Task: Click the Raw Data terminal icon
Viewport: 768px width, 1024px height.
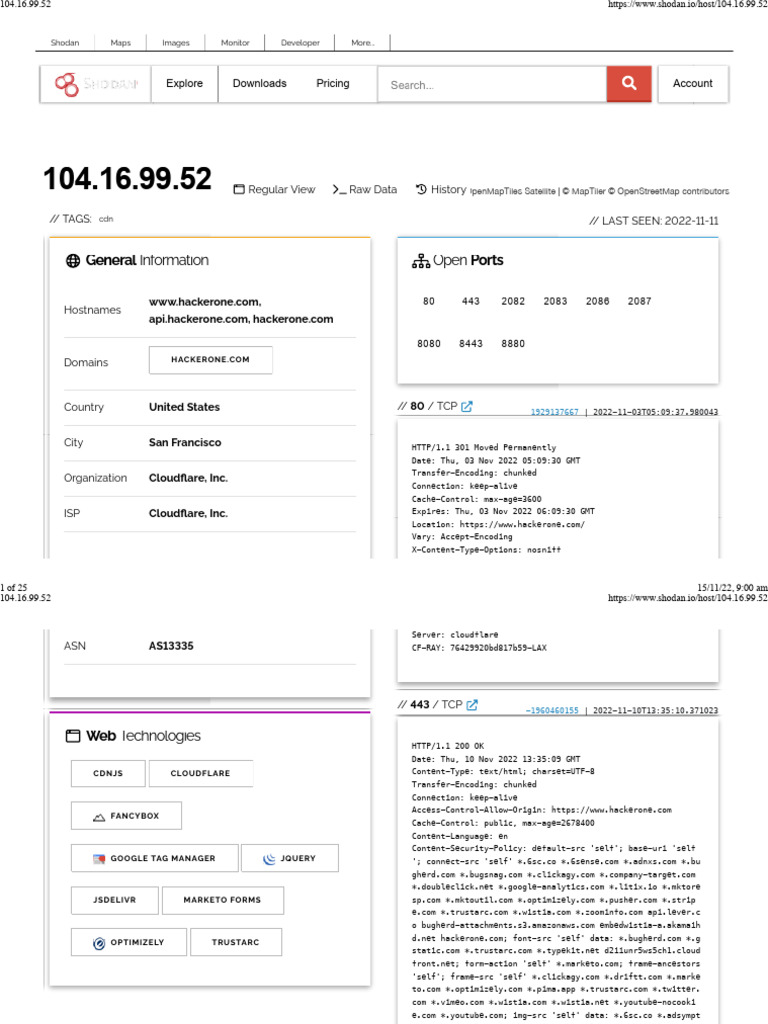Action: pyautogui.click(x=339, y=189)
